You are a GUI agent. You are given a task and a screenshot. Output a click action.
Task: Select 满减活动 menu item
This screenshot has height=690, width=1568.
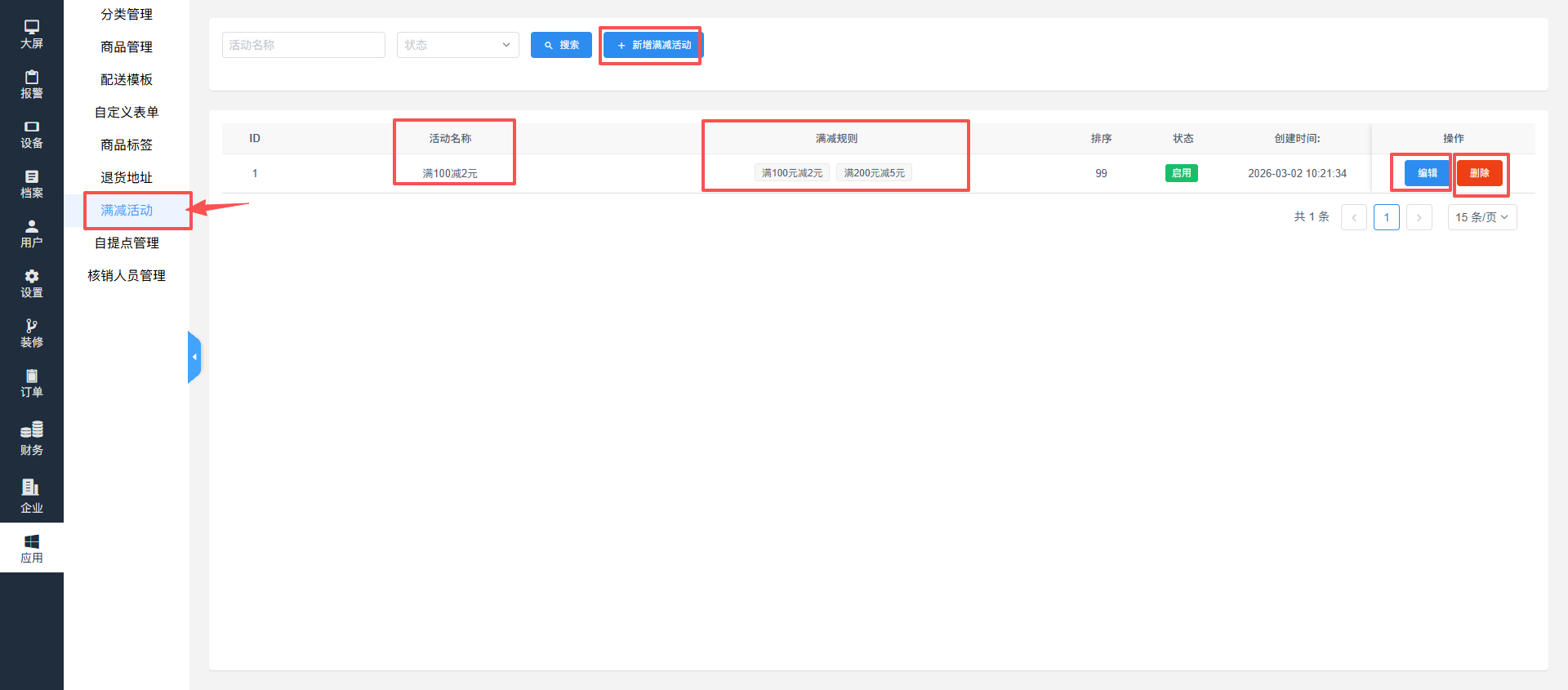click(x=127, y=211)
